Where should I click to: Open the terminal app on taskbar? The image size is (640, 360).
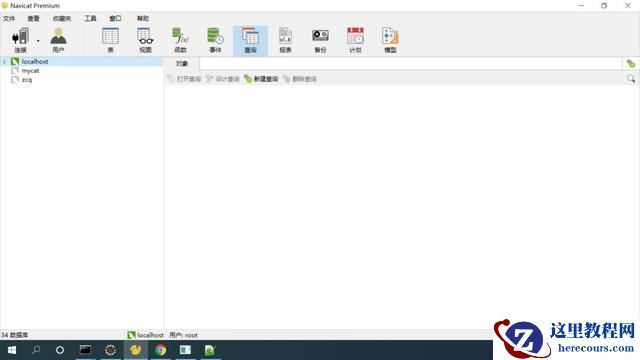point(85,350)
